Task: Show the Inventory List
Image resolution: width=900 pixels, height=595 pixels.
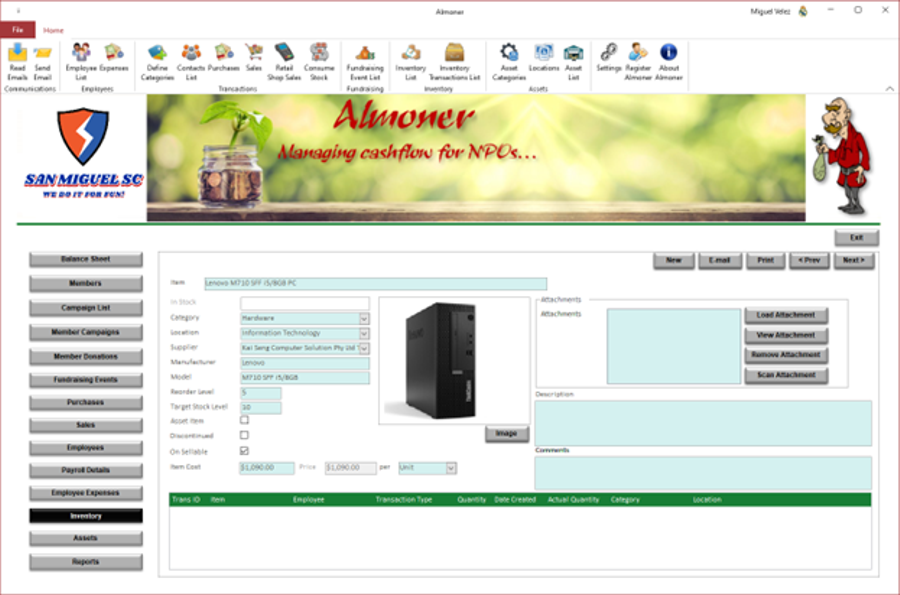Action: click(x=410, y=62)
